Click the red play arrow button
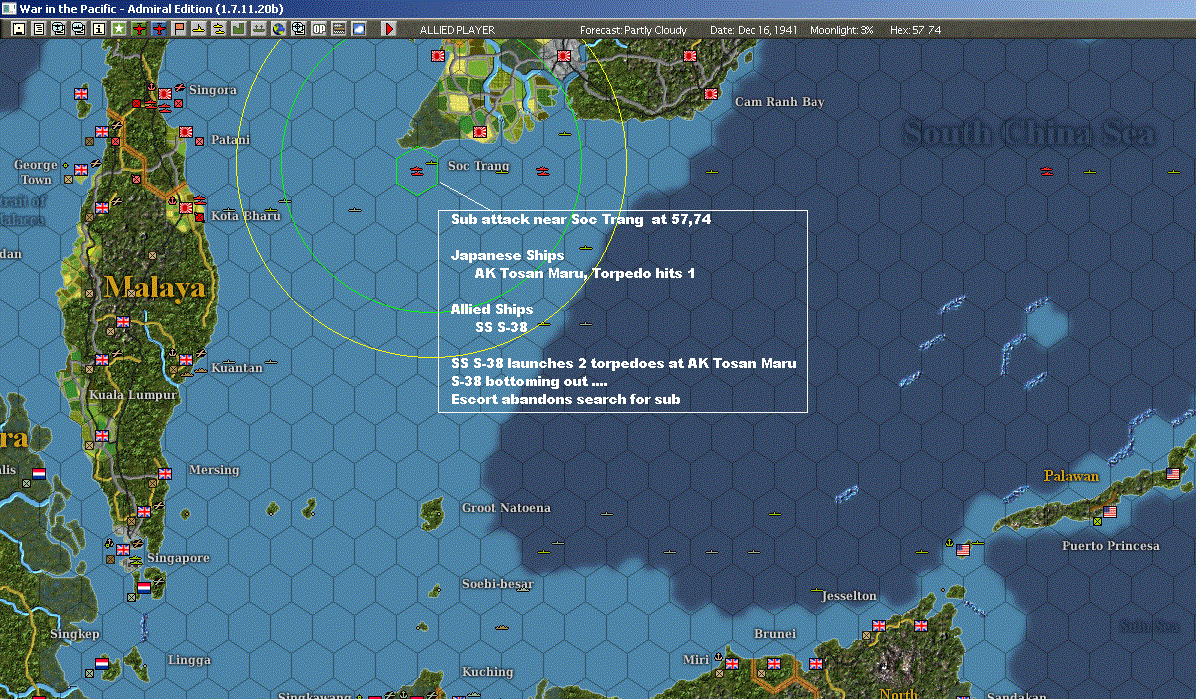The height and width of the screenshot is (699, 1196). (x=389, y=29)
